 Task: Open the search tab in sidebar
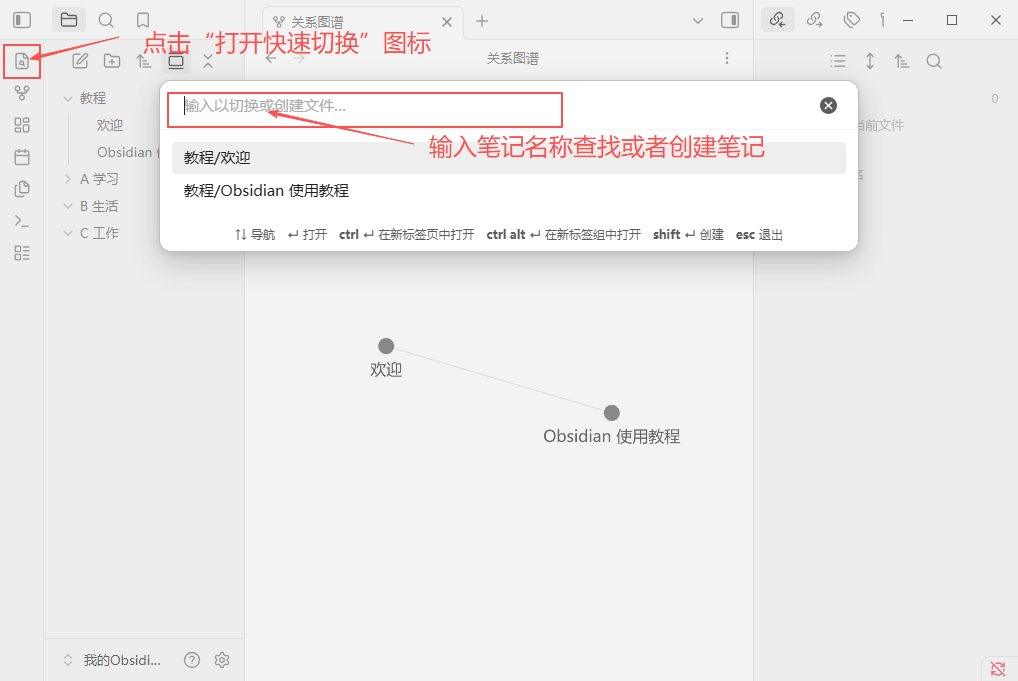[x=106, y=20]
